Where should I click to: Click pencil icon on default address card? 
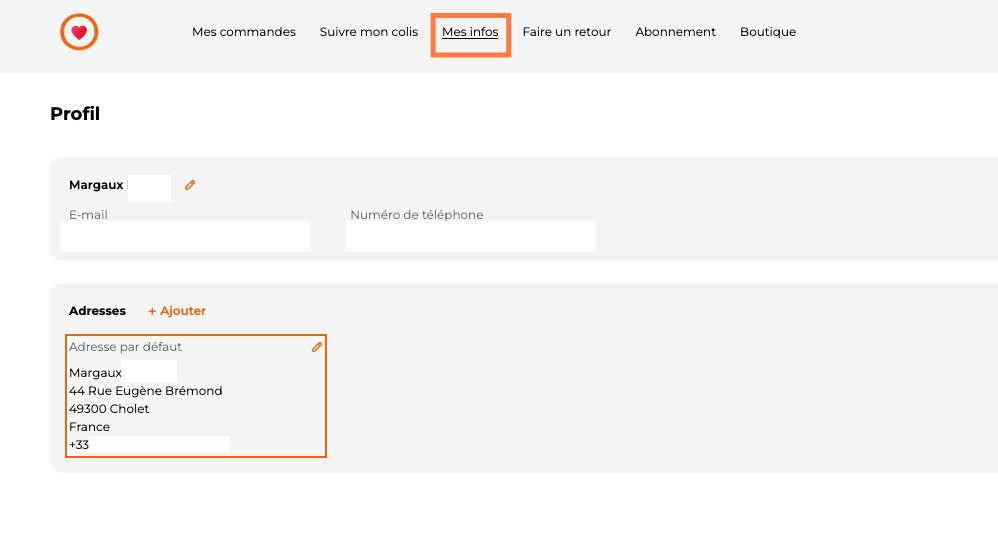317,347
